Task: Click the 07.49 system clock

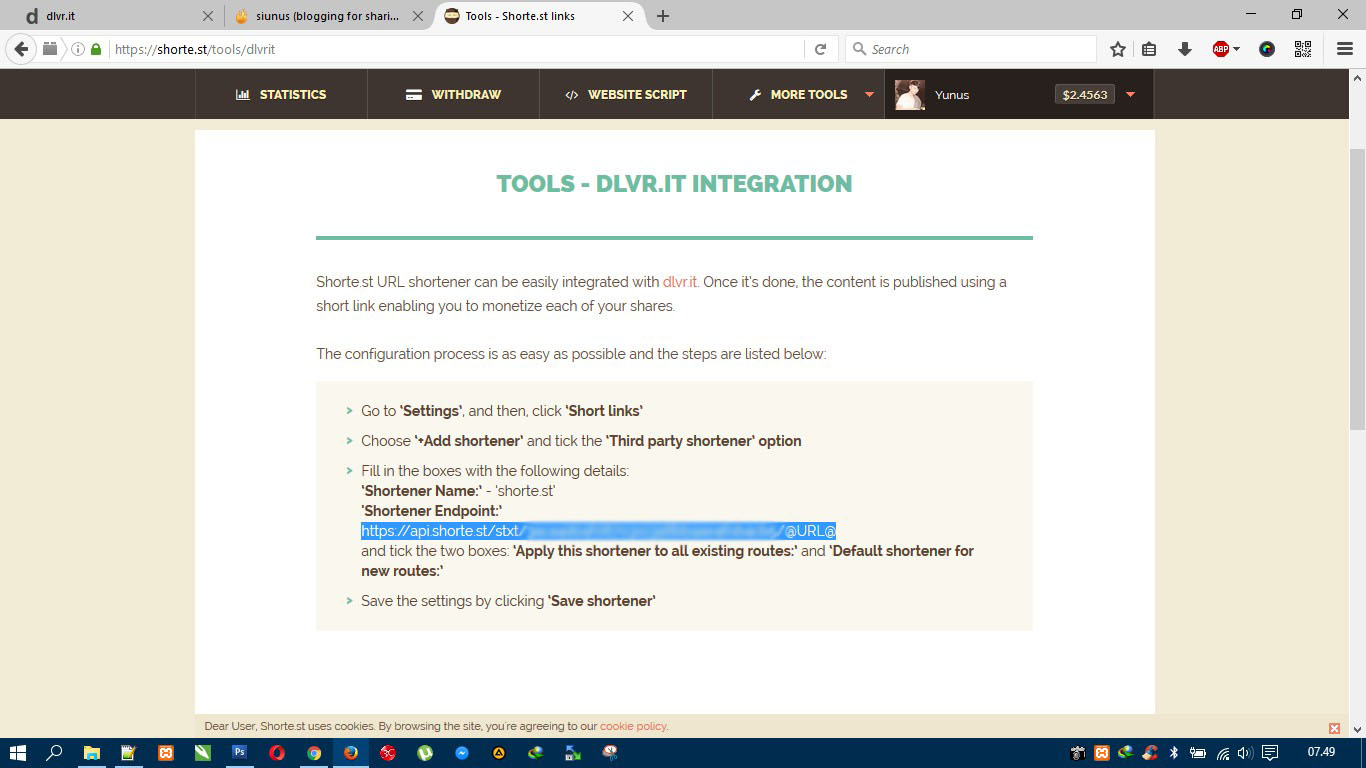Action: point(1321,752)
